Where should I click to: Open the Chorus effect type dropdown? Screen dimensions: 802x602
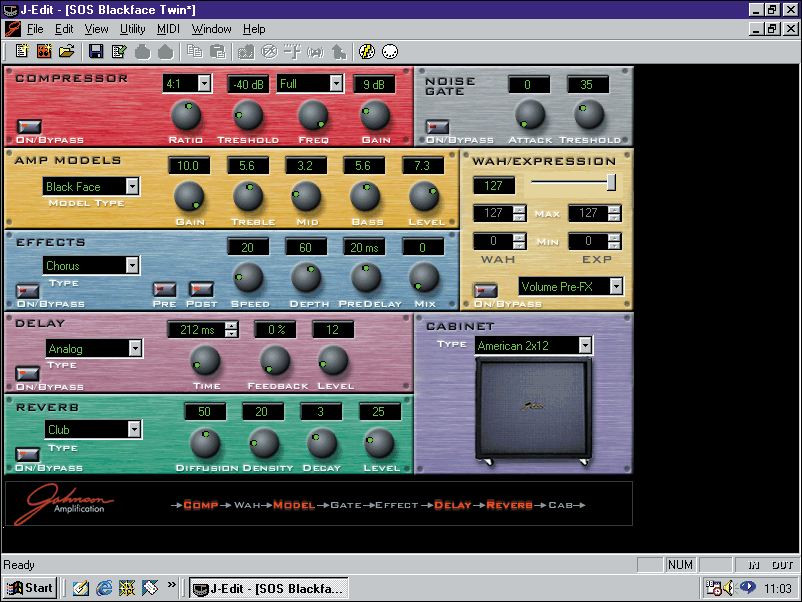pyautogui.click(x=132, y=265)
